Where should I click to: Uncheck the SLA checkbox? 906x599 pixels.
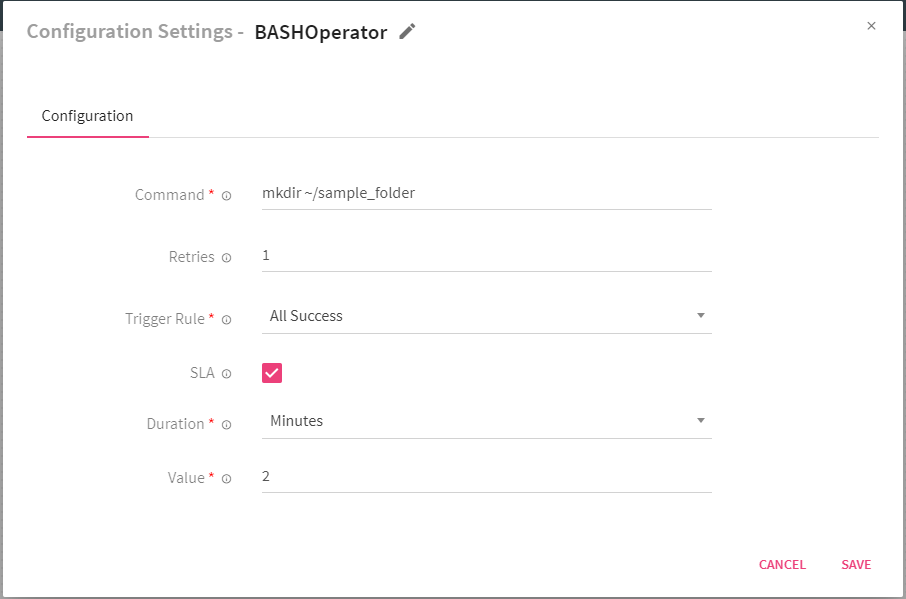(271, 372)
